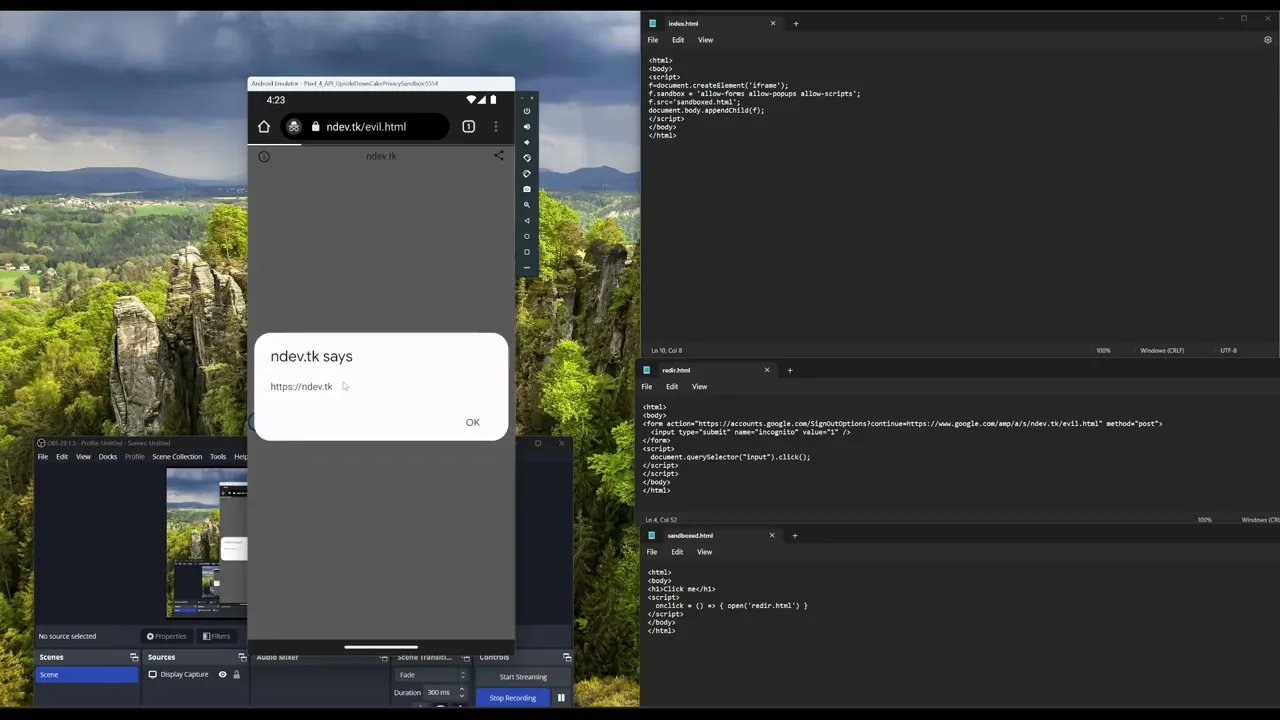Viewport: 1280px width, 720px height.
Task: Select the index.html Notepad tab
Action: (x=711, y=23)
